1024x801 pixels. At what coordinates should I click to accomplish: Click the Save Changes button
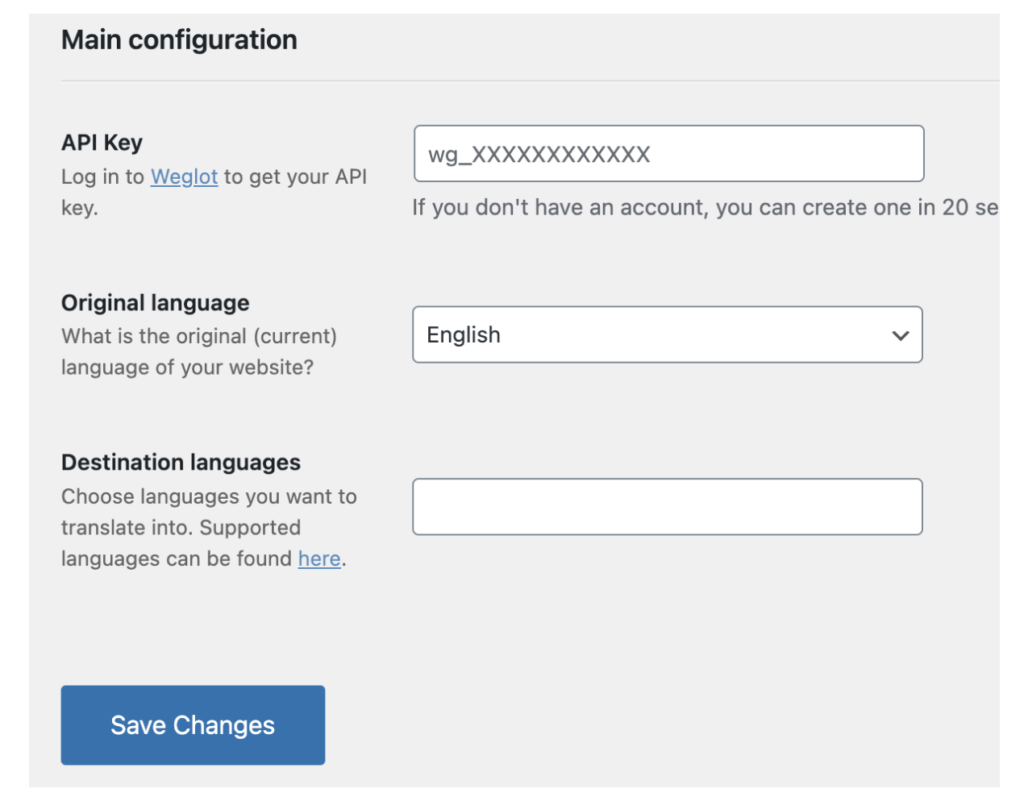click(193, 725)
